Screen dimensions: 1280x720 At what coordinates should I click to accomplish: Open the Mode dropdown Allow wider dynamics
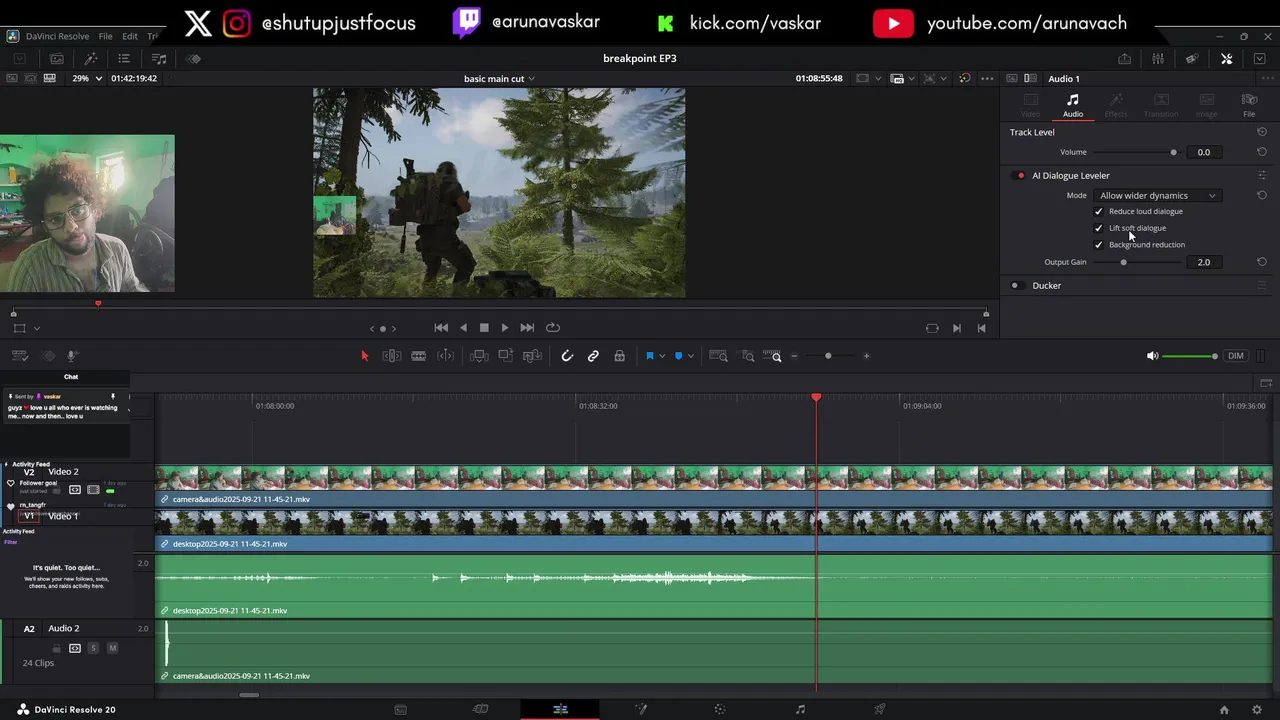tap(1157, 196)
